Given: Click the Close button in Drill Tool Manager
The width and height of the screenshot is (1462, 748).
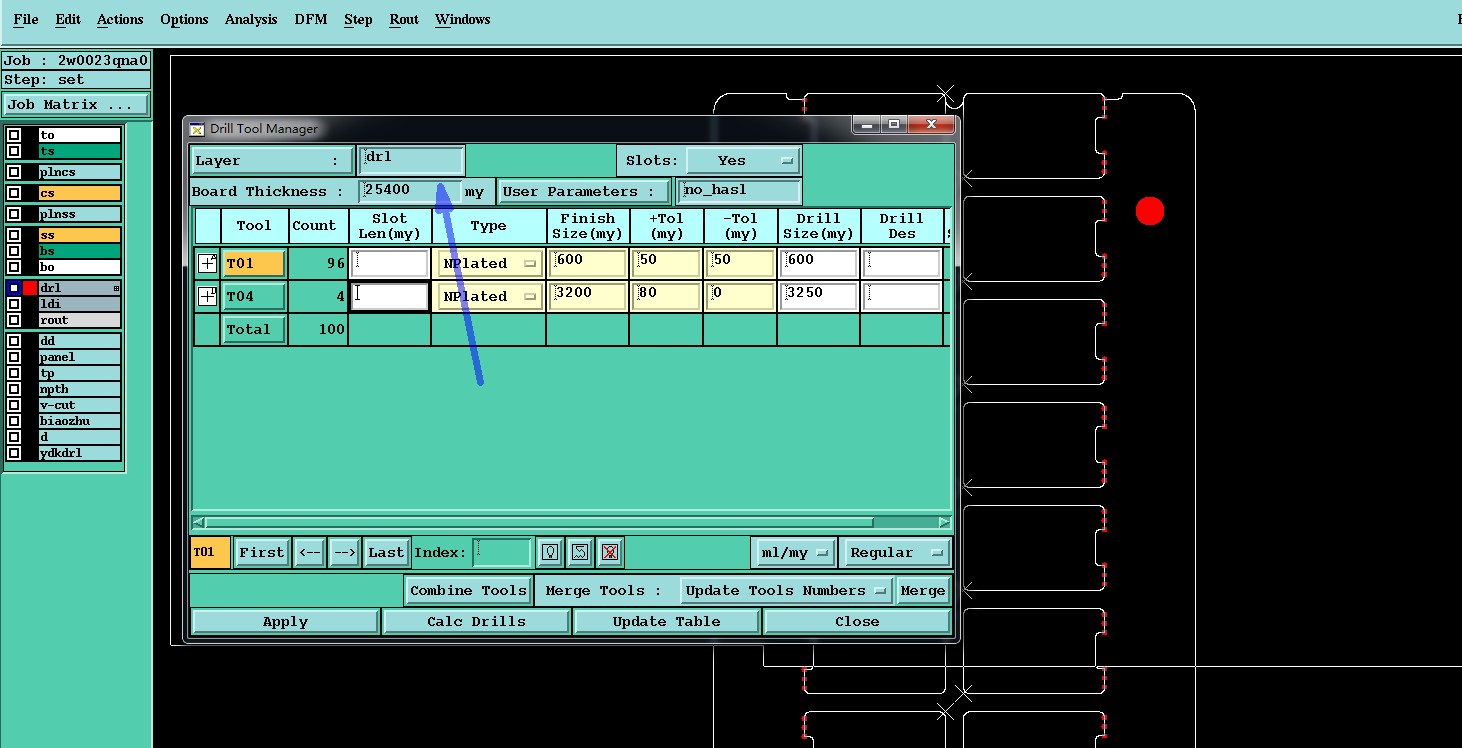Looking at the screenshot, I should click(857, 621).
